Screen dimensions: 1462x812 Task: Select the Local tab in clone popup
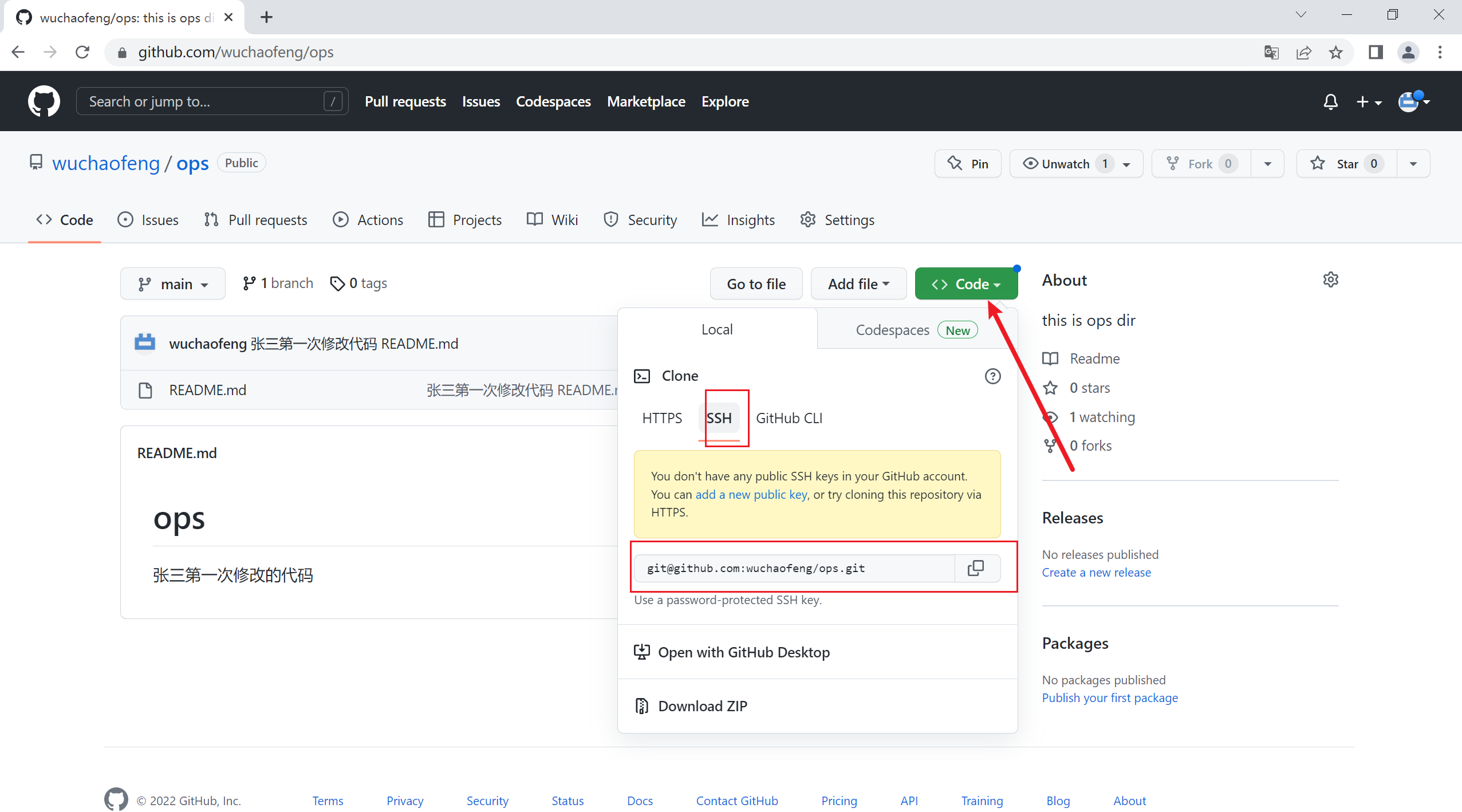click(x=717, y=329)
